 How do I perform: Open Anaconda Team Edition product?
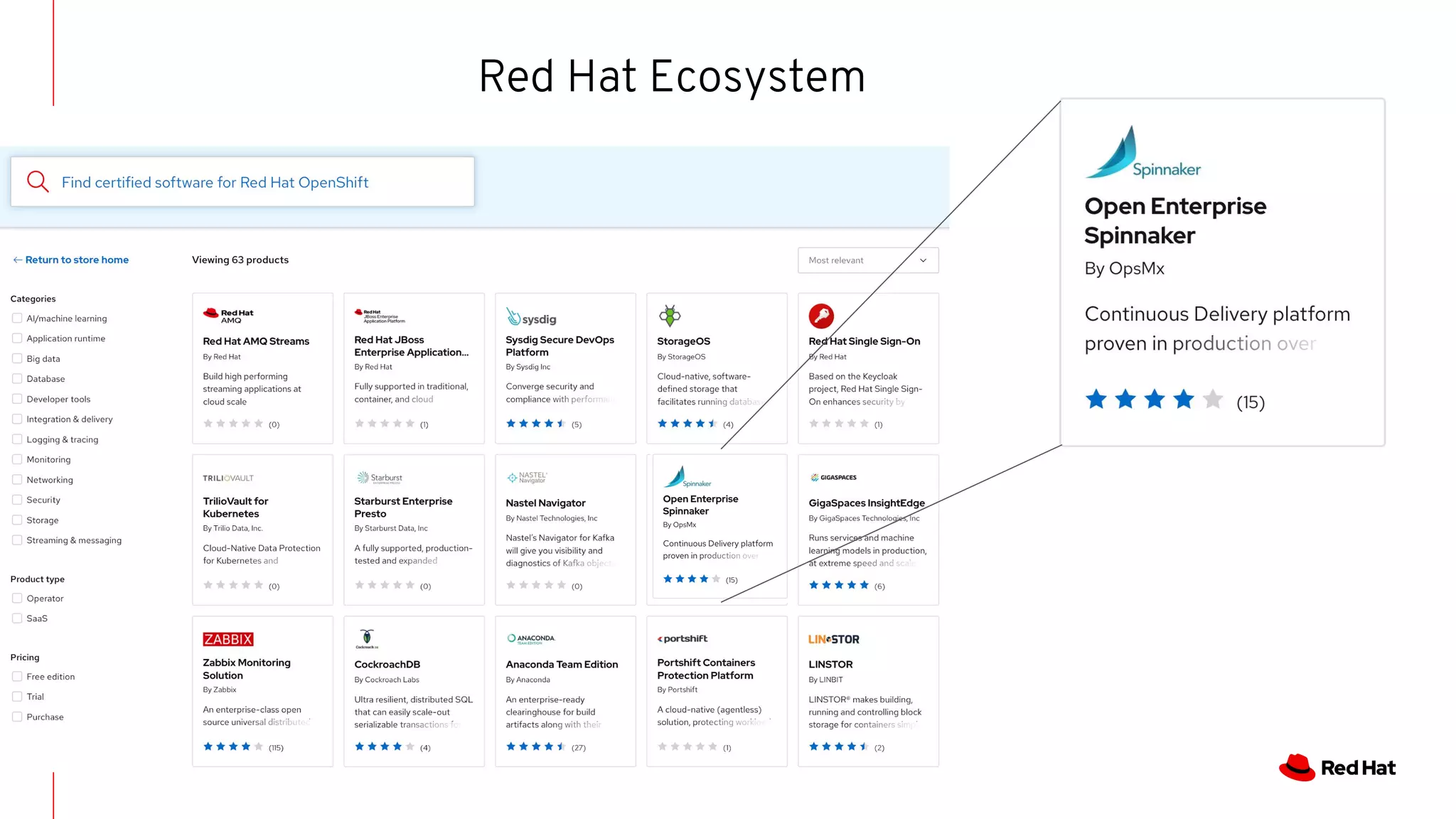(562, 664)
